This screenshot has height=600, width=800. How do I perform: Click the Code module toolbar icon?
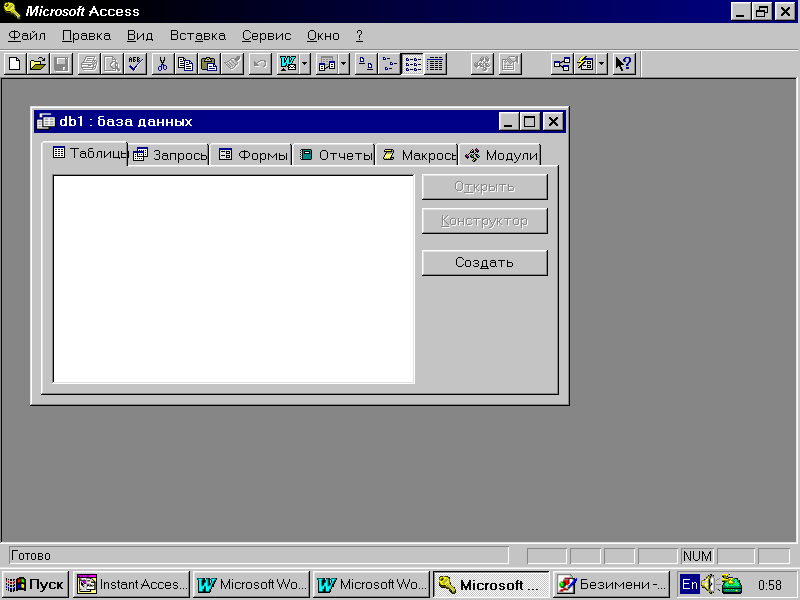tap(482, 64)
